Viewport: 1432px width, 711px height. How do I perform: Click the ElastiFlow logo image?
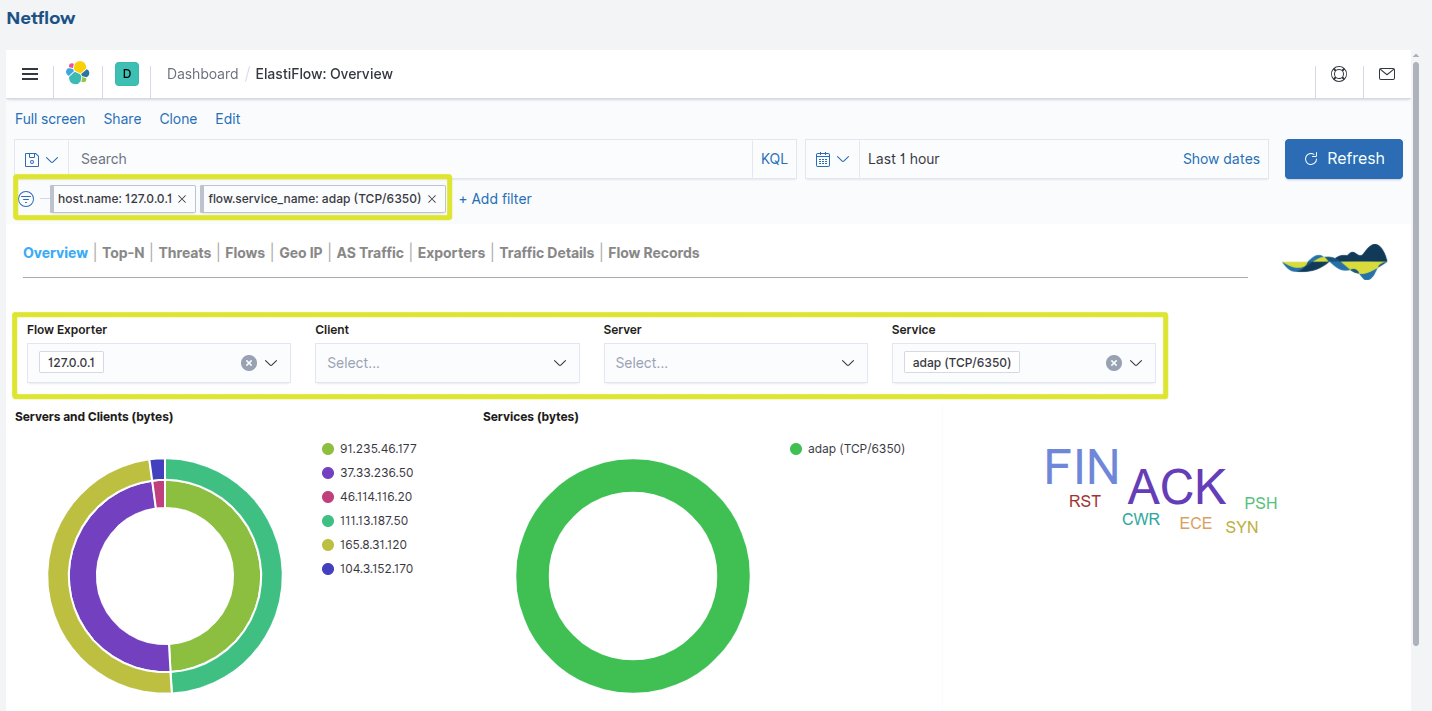pyautogui.click(x=1335, y=261)
